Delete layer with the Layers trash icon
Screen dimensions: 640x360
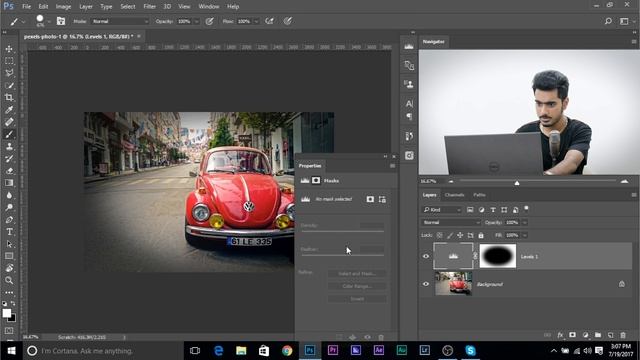coord(623,335)
